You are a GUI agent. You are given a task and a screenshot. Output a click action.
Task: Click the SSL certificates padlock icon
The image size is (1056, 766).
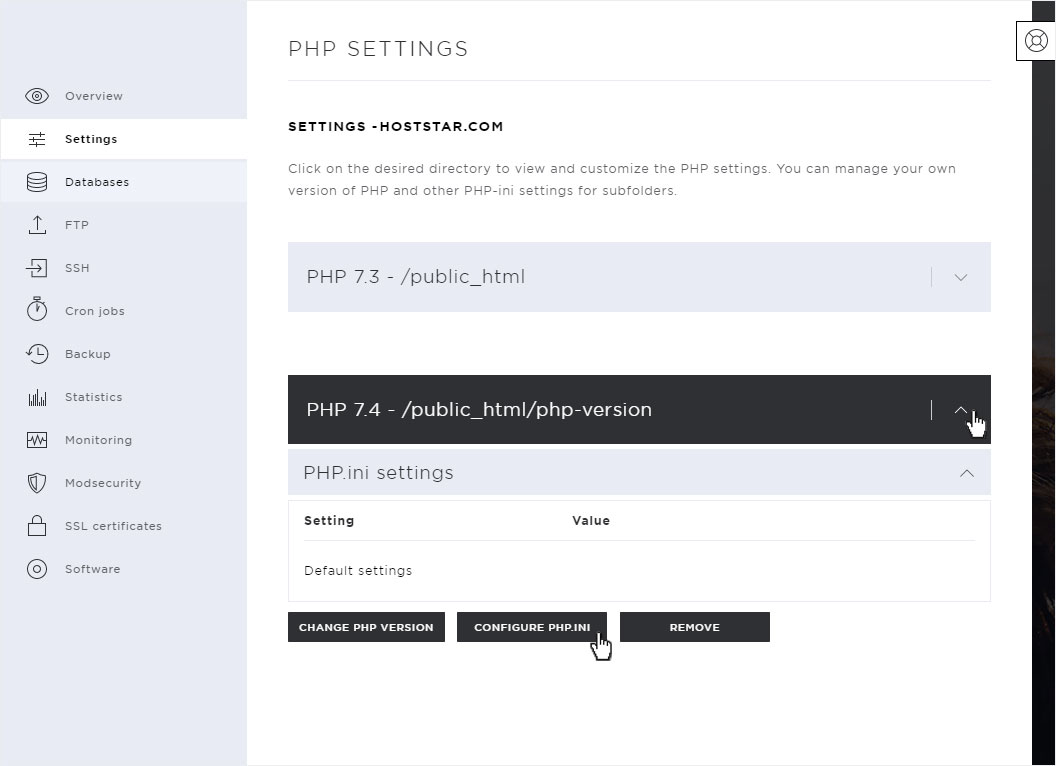click(x=37, y=525)
